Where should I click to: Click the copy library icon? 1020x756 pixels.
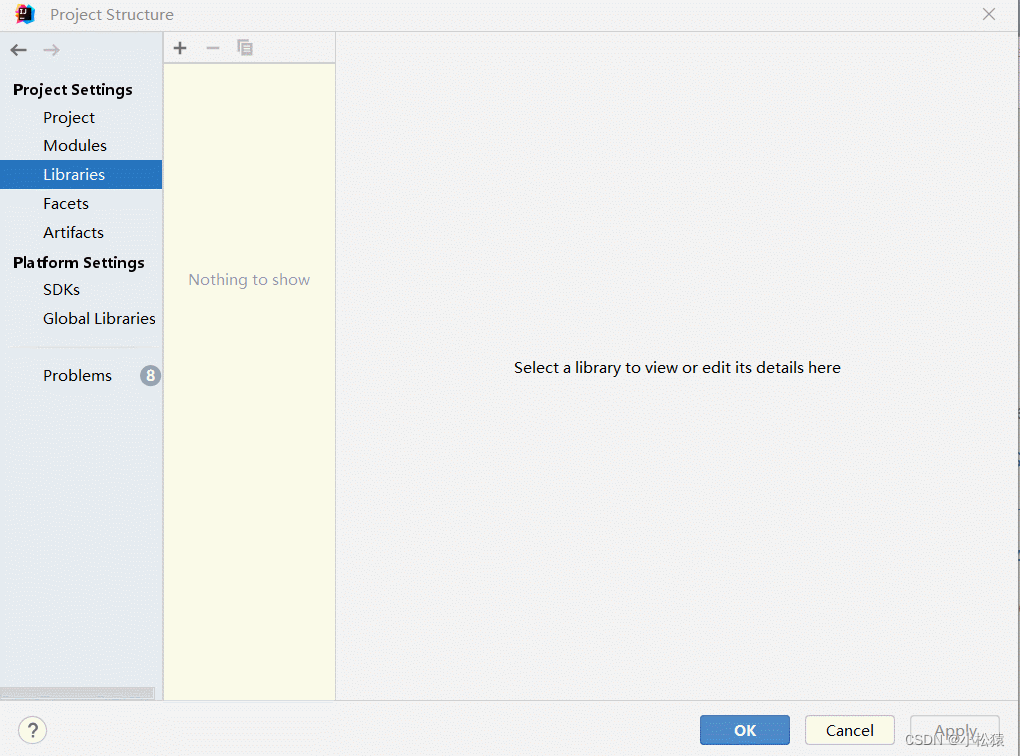click(x=245, y=47)
